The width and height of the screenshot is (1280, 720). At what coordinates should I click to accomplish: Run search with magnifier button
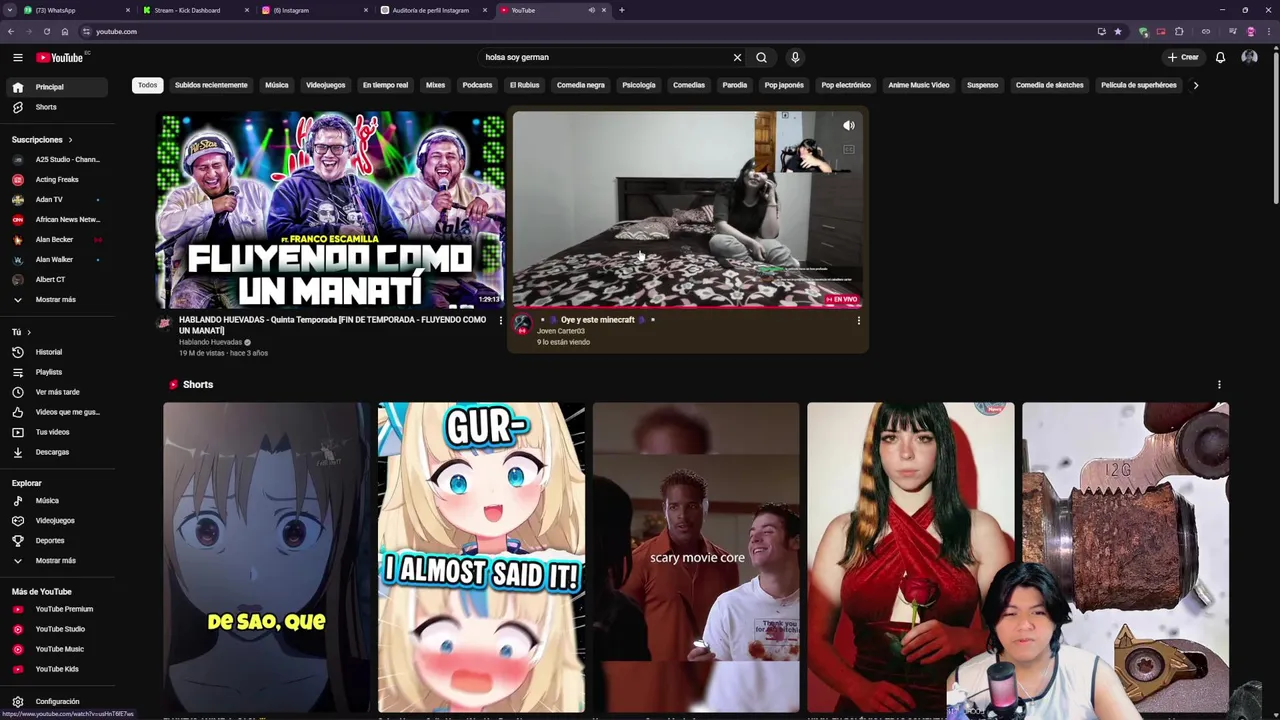click(761, 57)
